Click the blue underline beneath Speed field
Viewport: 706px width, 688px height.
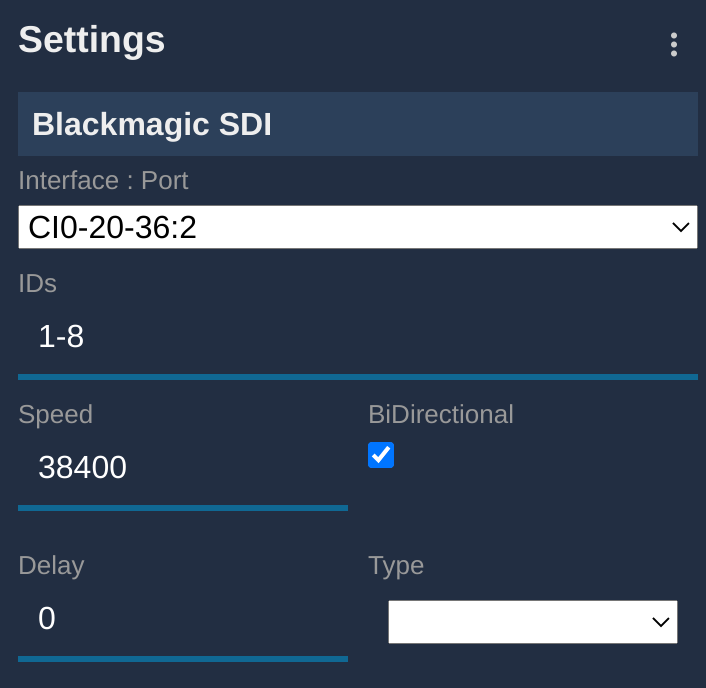tap(183, 508)
